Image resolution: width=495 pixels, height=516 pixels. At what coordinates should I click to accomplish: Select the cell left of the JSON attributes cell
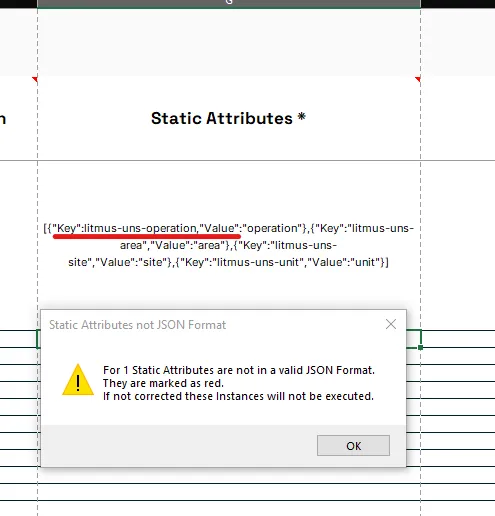(x=19, y=245)
